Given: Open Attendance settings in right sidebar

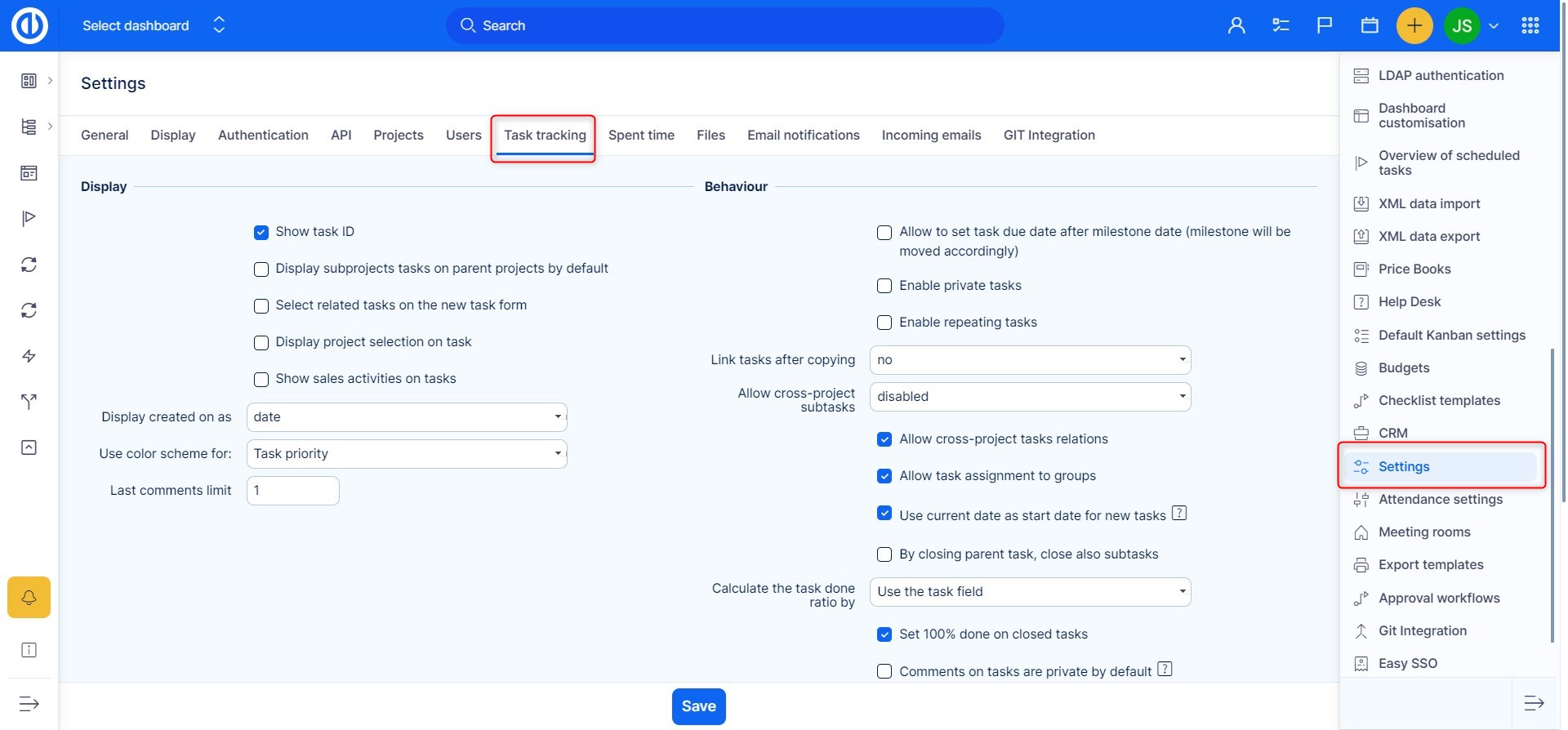Looking at the screenshot, I should (1440, 500).
